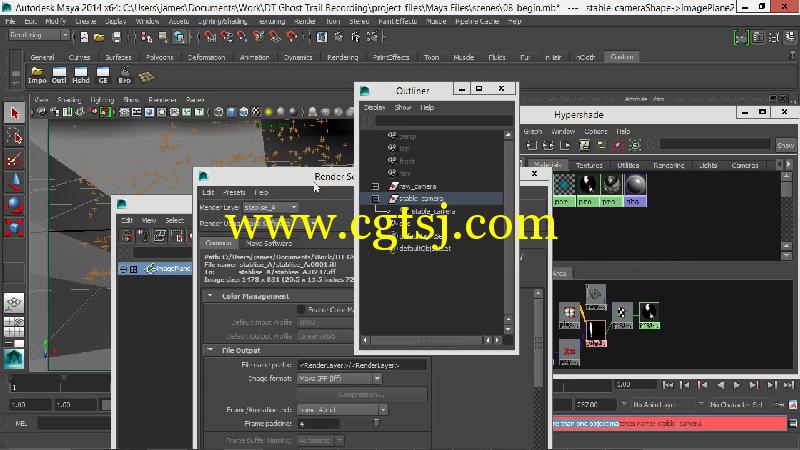Select defaultObjectSet in the Outliner
The height and width of the screenshot is (450, 800).
tap(425, 248)
